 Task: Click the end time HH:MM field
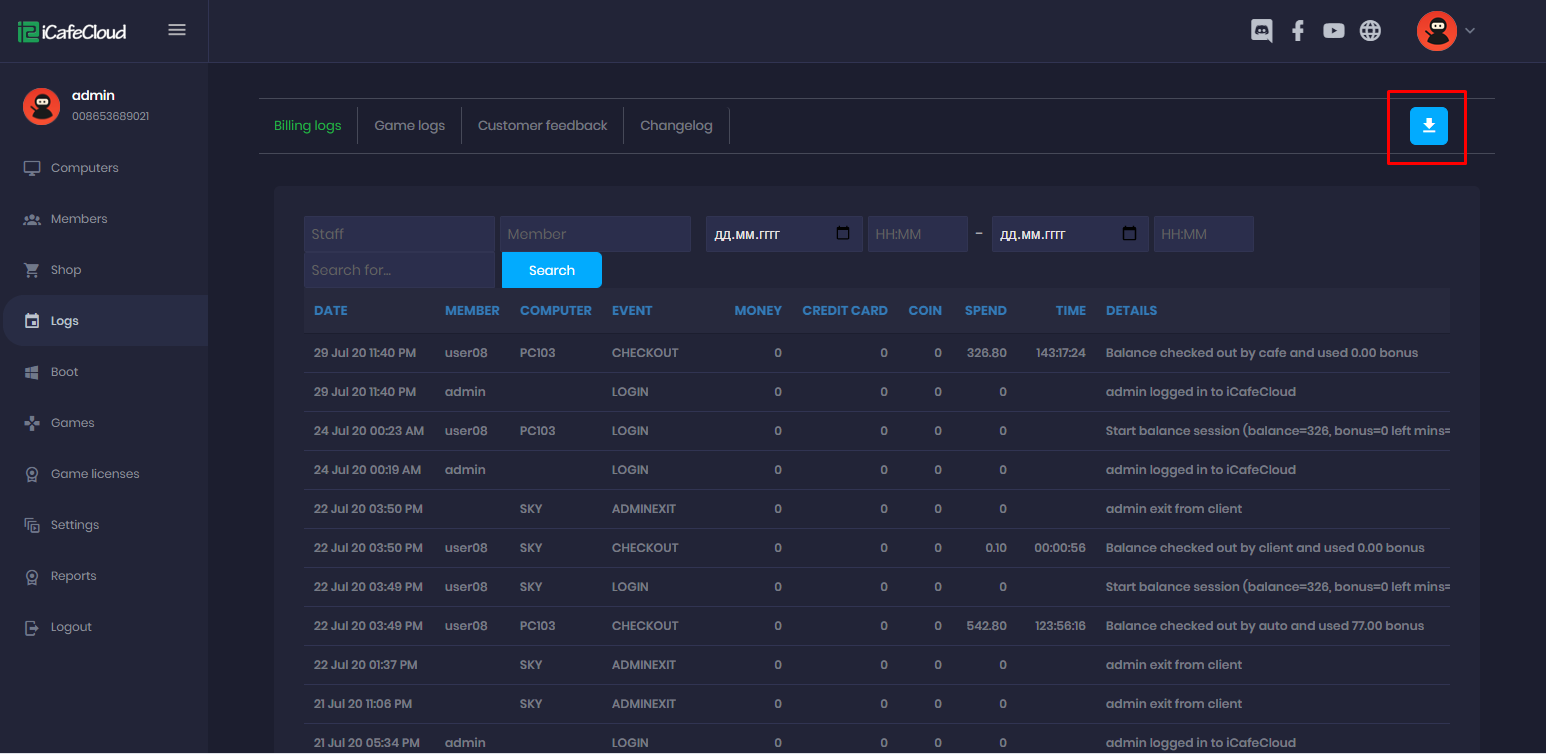[1204, 234]
